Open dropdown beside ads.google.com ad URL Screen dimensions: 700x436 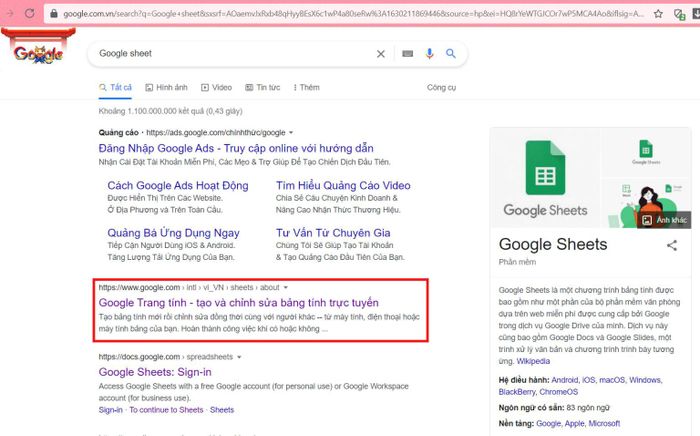click(291, 132)
